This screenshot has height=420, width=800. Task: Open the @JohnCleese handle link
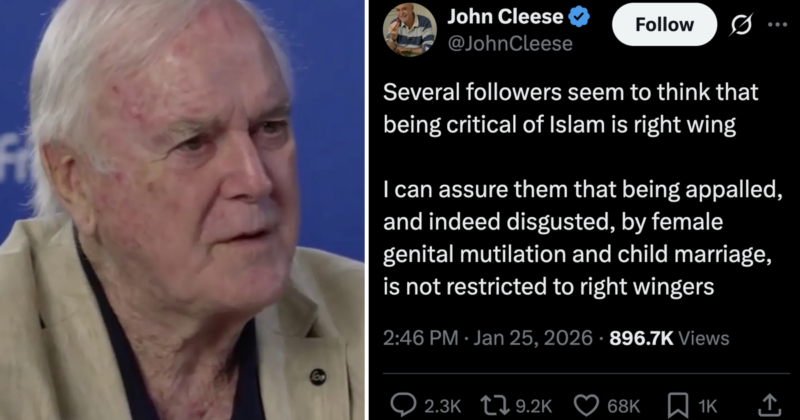click(x=509, y=43)
